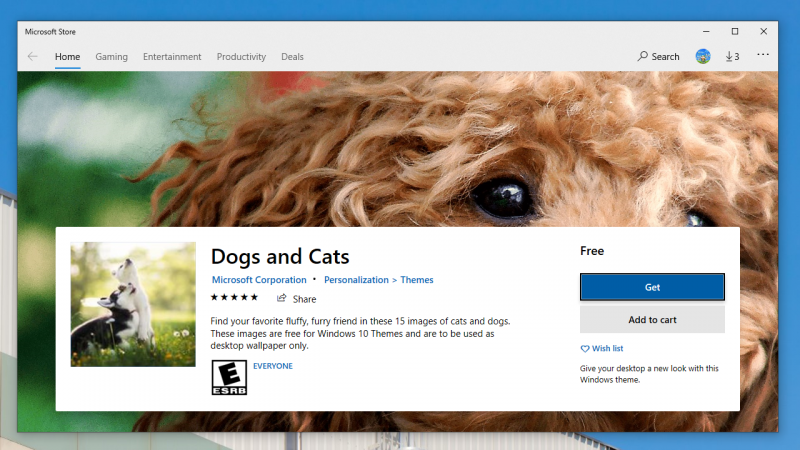
Task: Click the Wish list heart icon
Action: (x=585, y=348)
